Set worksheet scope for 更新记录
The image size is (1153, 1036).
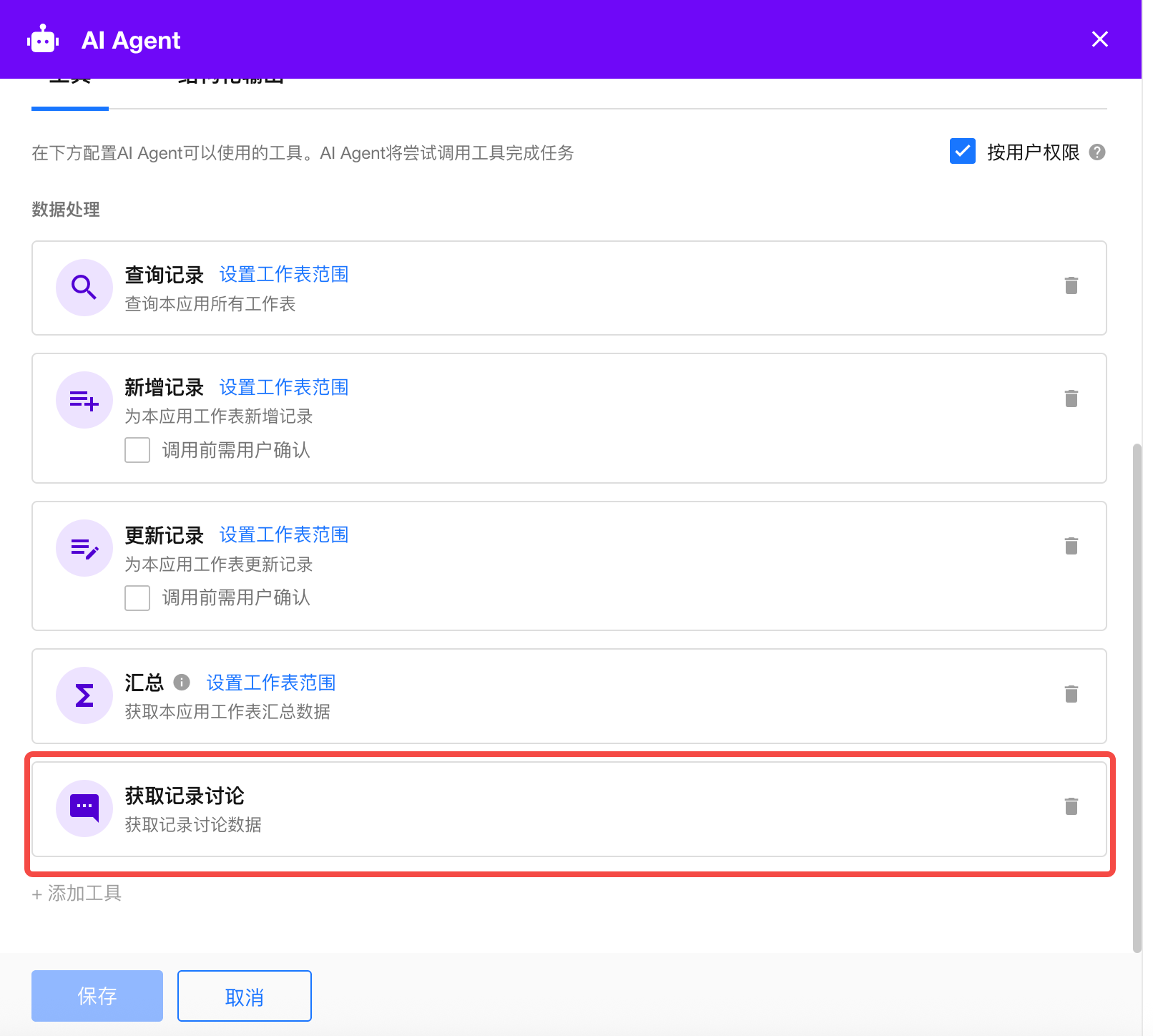click(284, 535)
